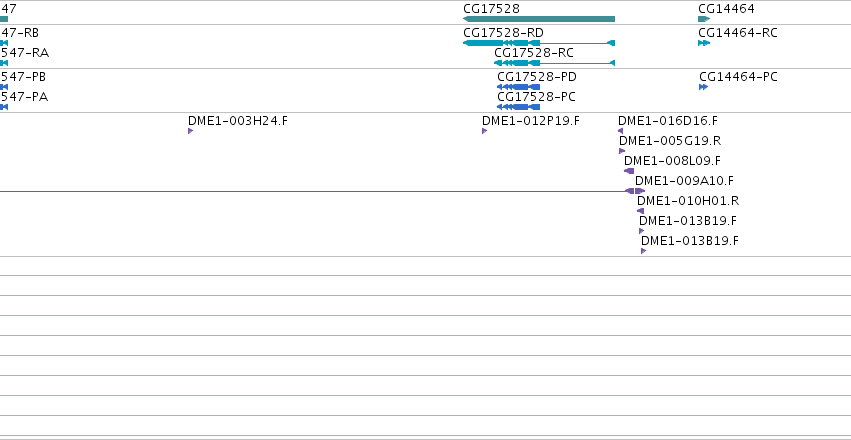Image resolution: width=851 pixels, height=440 pixels.
Task: Select the DME1-009A10.F label
Action: click(x=684, y=181)
